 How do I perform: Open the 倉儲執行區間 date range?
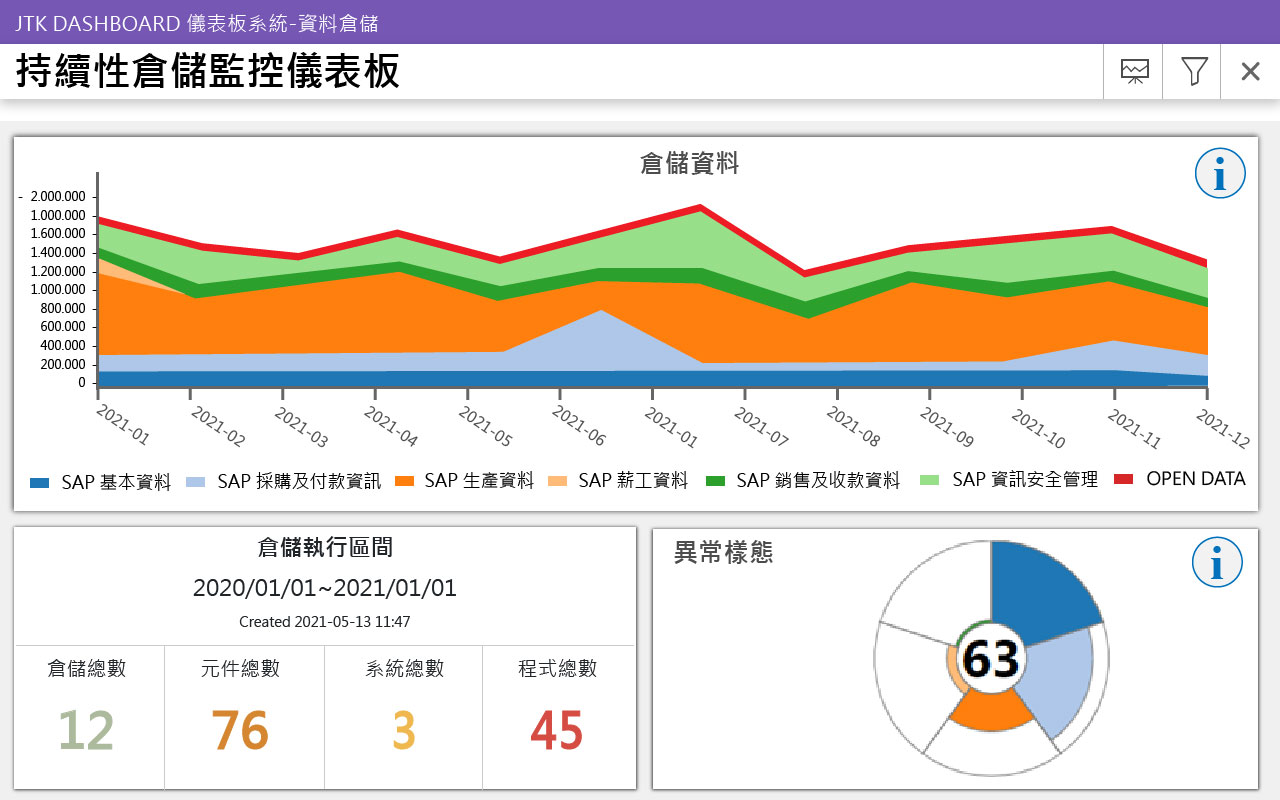coord(324,589)
